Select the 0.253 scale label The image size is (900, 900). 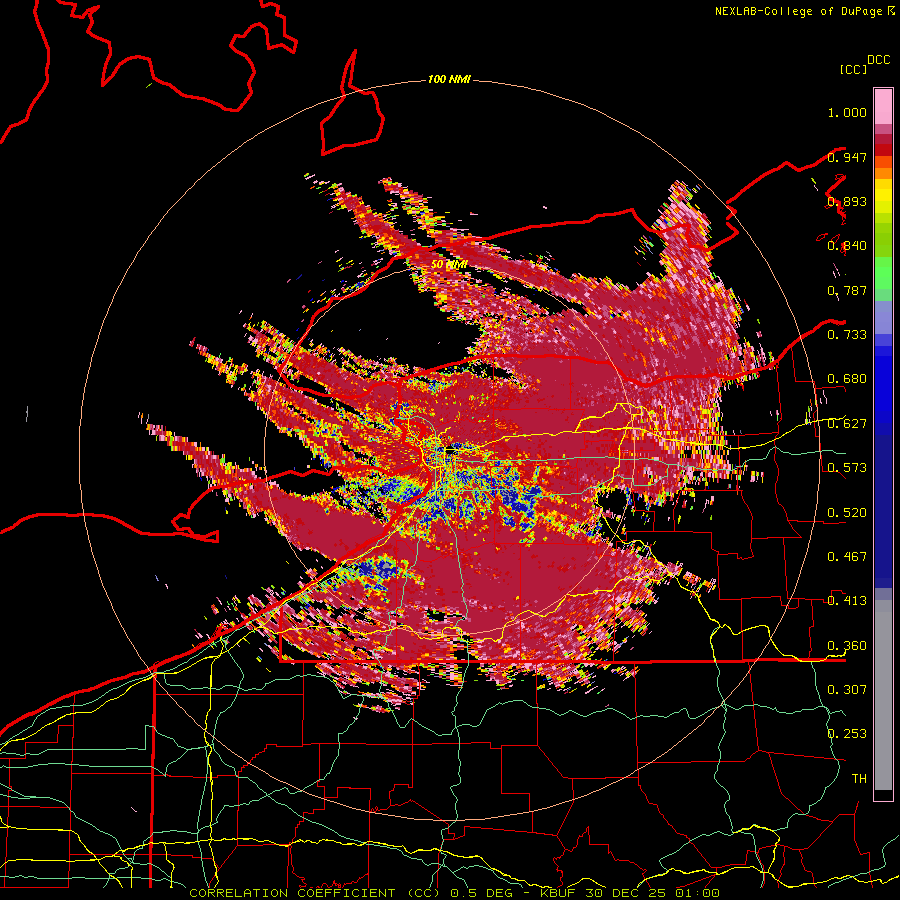(x=847, y=734)
